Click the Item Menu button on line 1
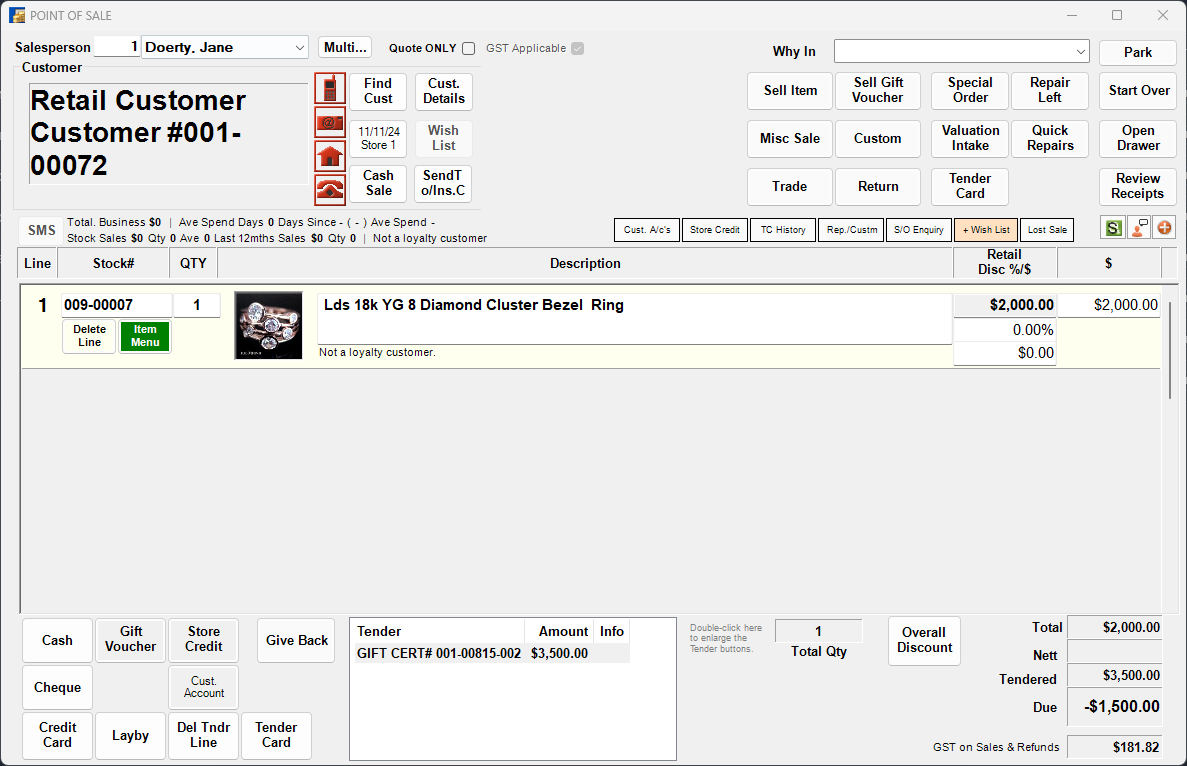 pos(144,336)
